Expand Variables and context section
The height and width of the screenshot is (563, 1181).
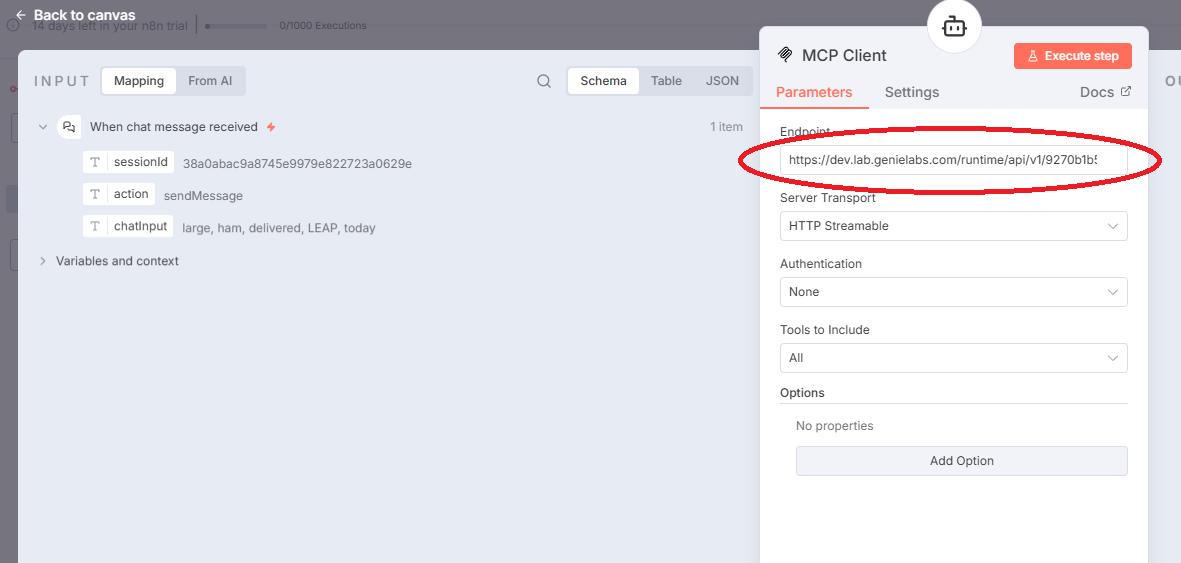[43, 261]
